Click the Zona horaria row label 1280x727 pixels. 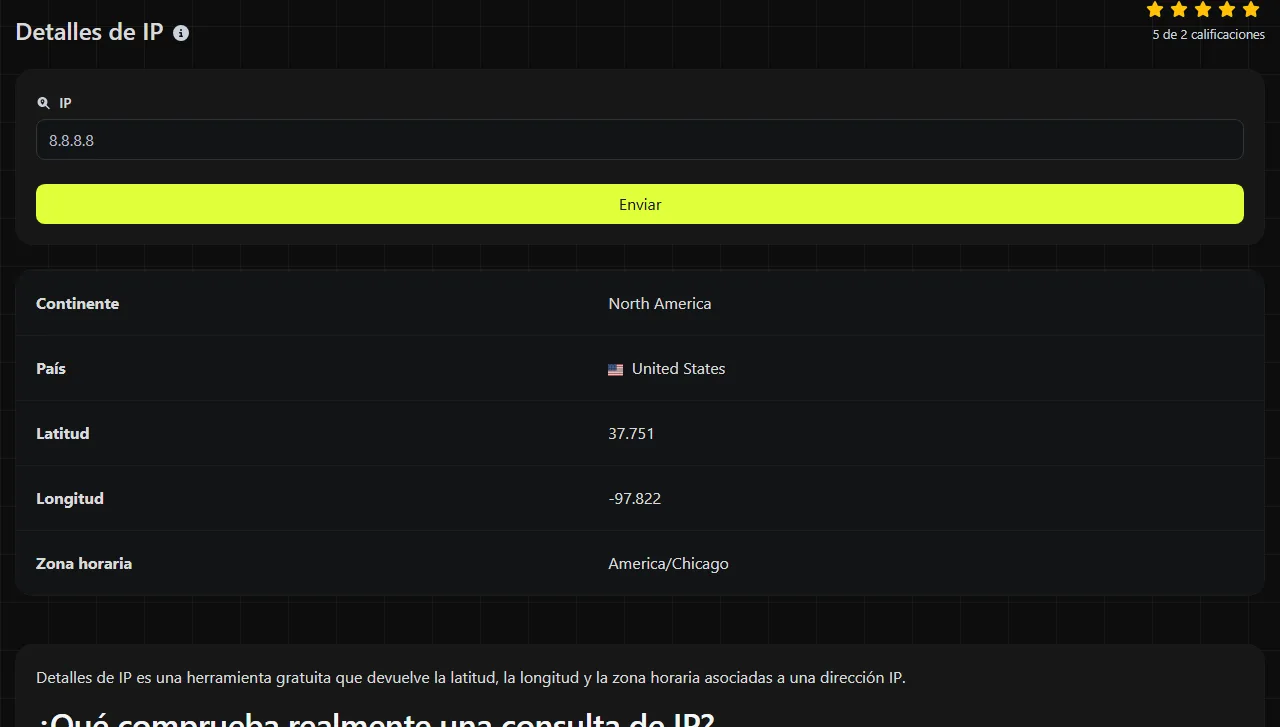tap(84, 564)
